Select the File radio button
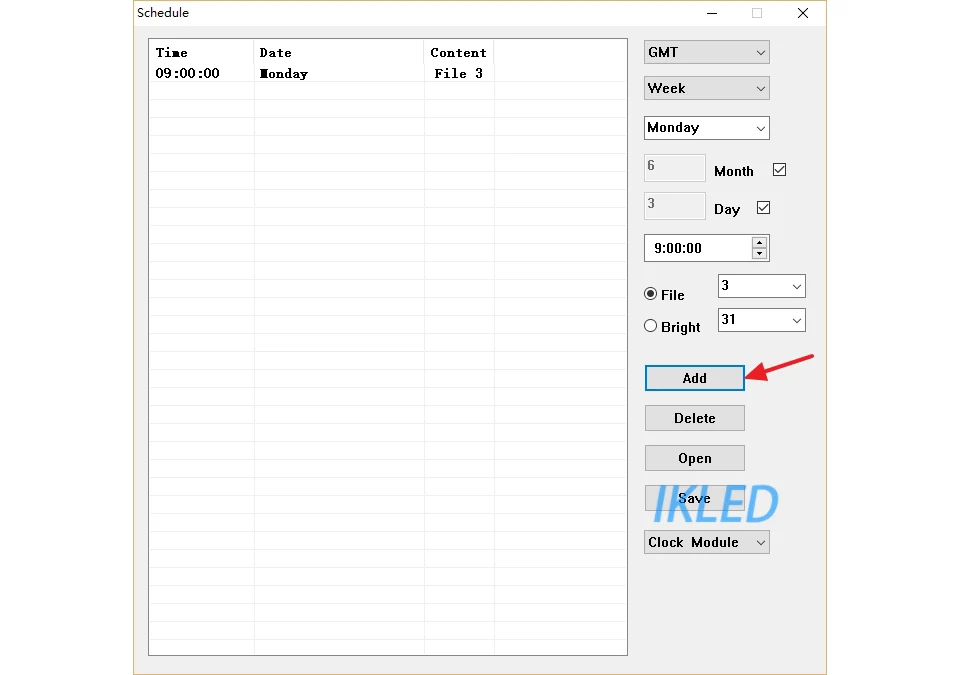960x675 pixels. [651, 294]
